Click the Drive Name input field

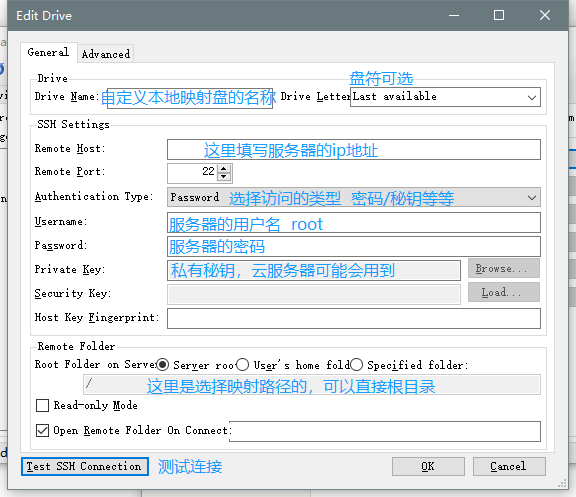pos(190,98)
